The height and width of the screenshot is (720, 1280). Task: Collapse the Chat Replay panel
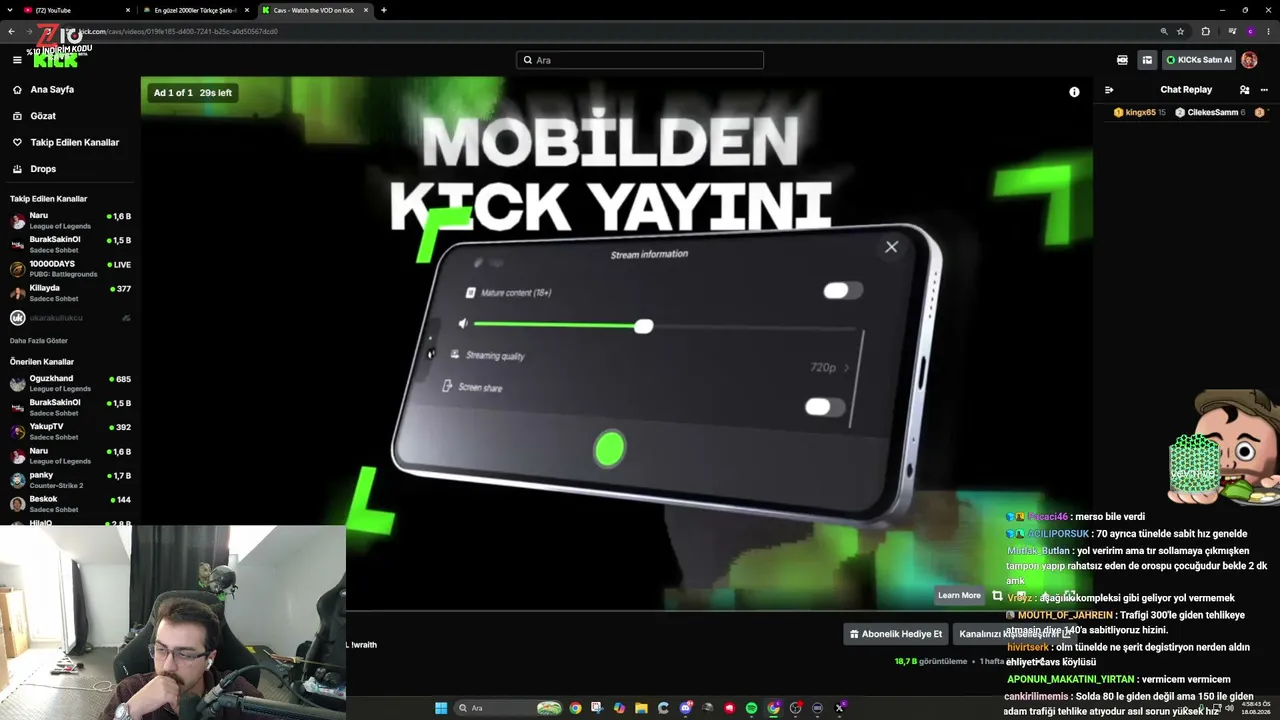(x=1109, y=90)
